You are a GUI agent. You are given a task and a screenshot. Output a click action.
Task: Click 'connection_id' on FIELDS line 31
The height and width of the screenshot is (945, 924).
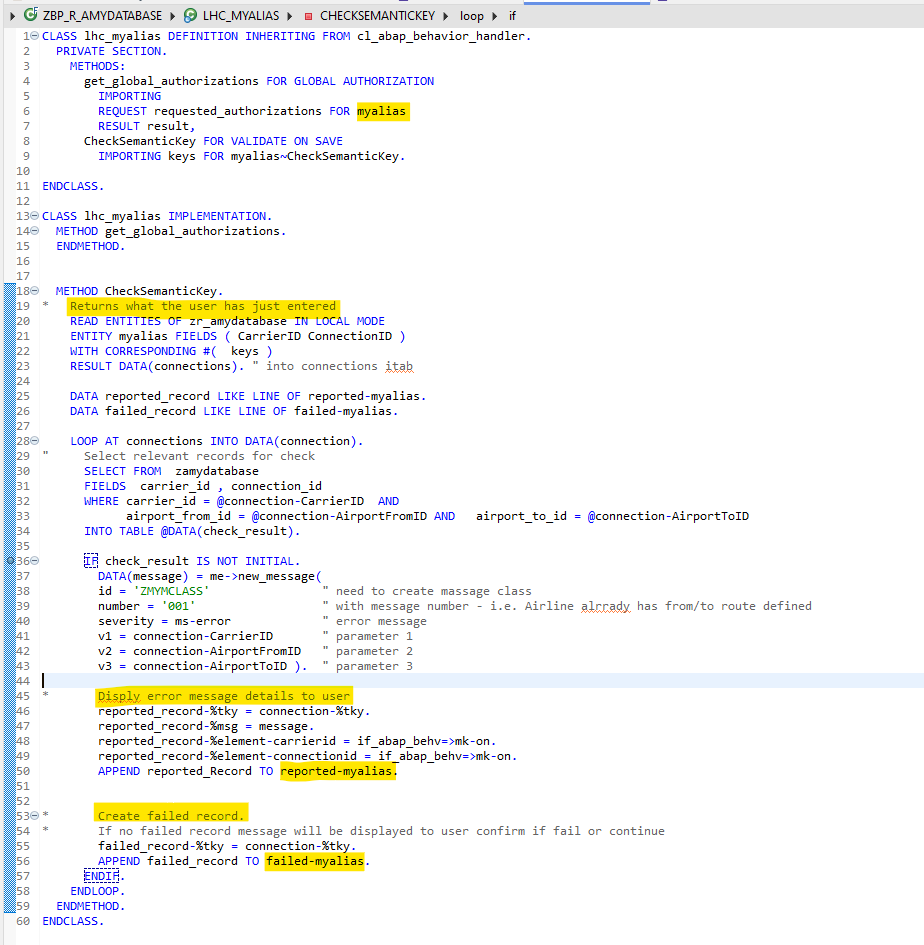pyautogui.click(x=277, y=486)
